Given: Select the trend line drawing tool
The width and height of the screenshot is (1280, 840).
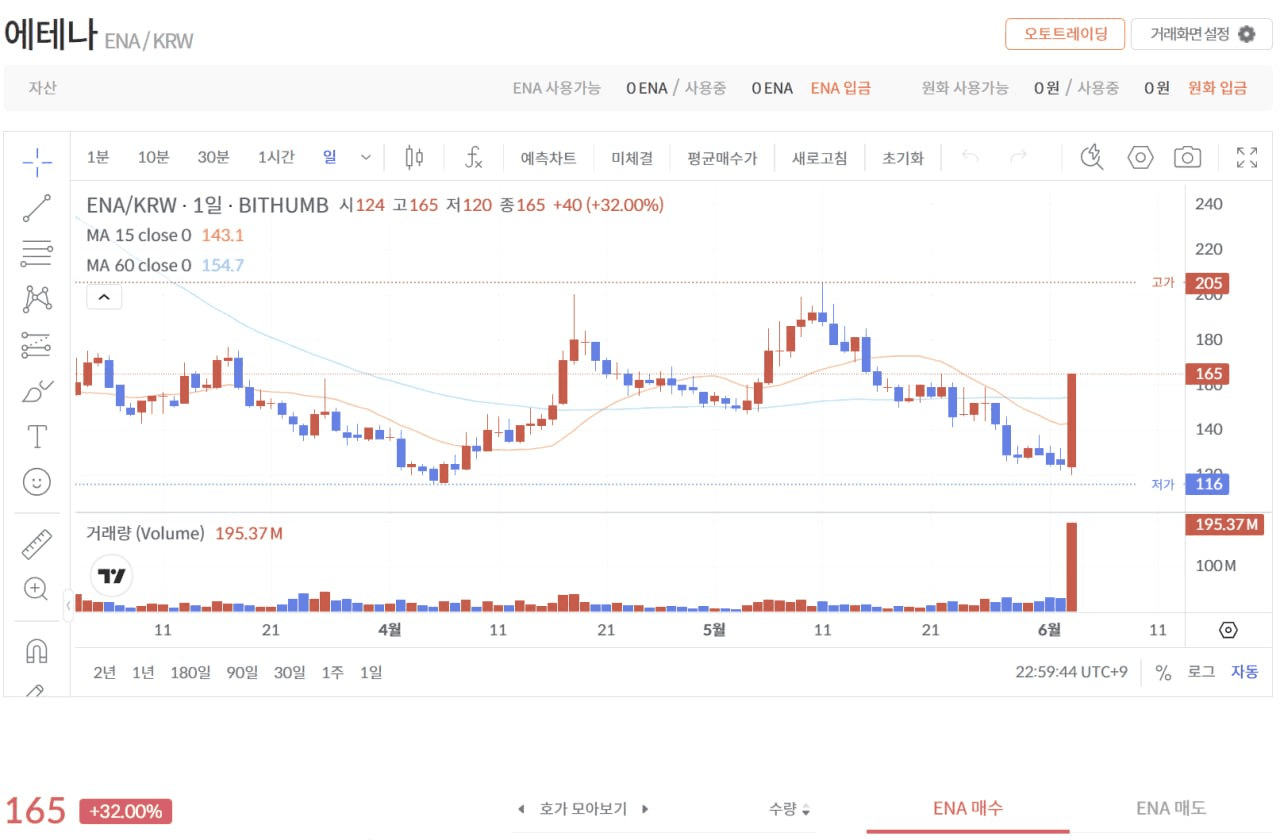Looking at the screenshot, I should [37, 208].
